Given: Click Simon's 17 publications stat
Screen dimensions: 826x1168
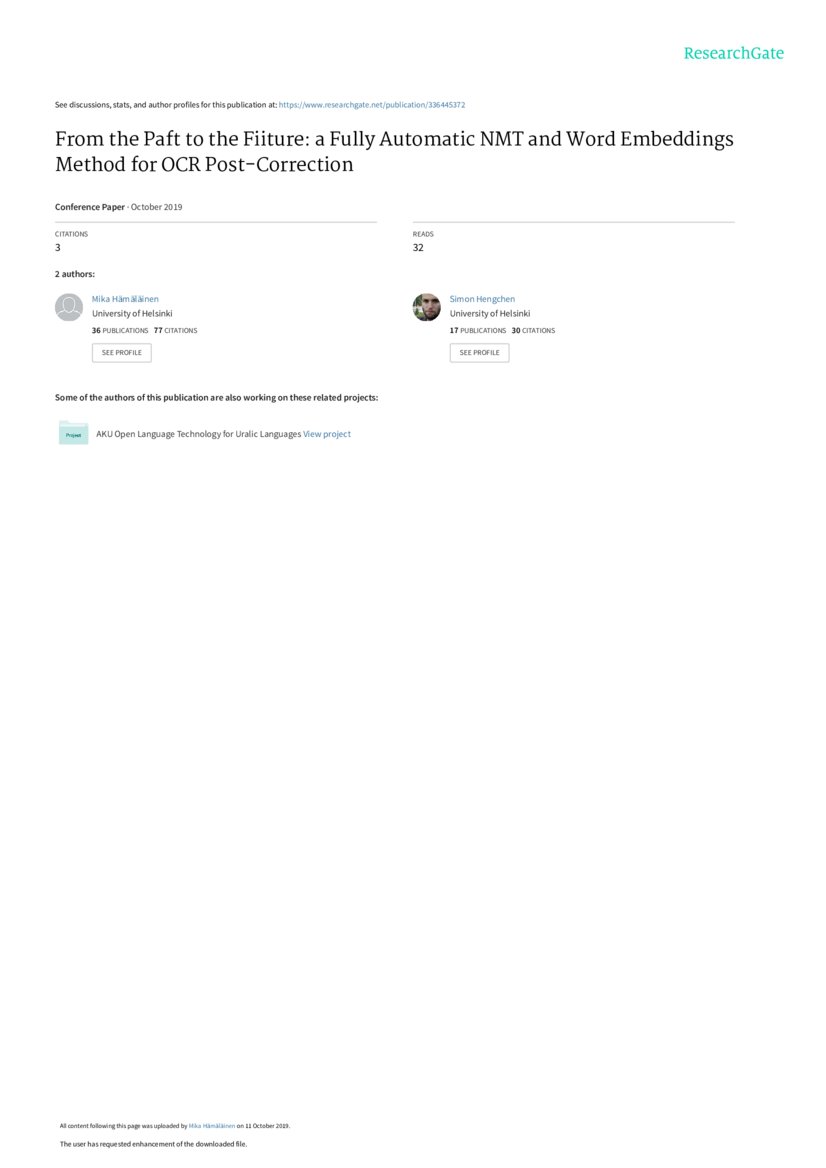Looking at the screenshot, I should coord(477,330).
